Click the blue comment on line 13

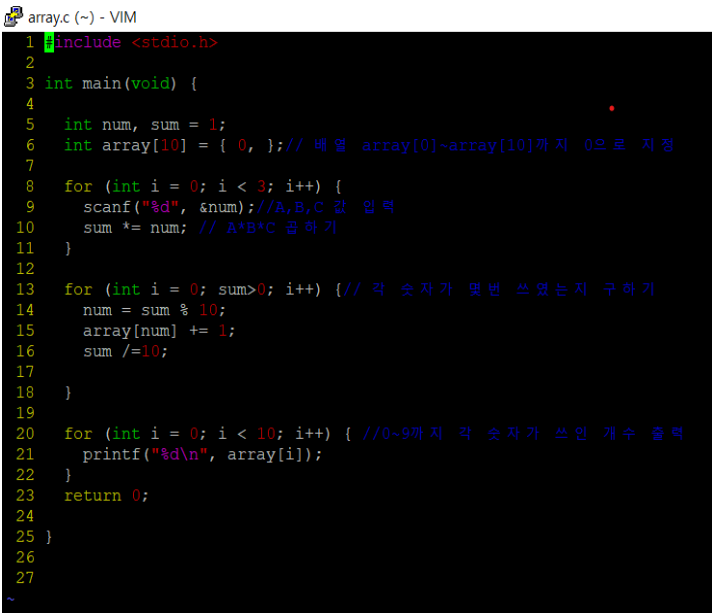(x=499, y=290)
